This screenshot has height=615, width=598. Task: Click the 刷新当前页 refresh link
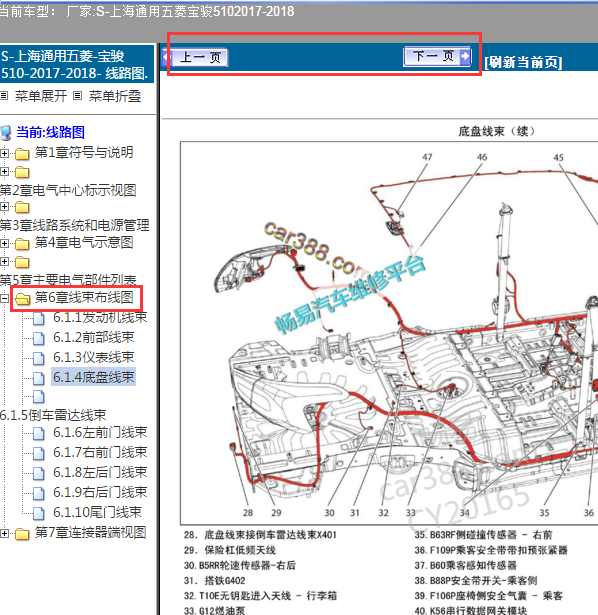(523, 62)
